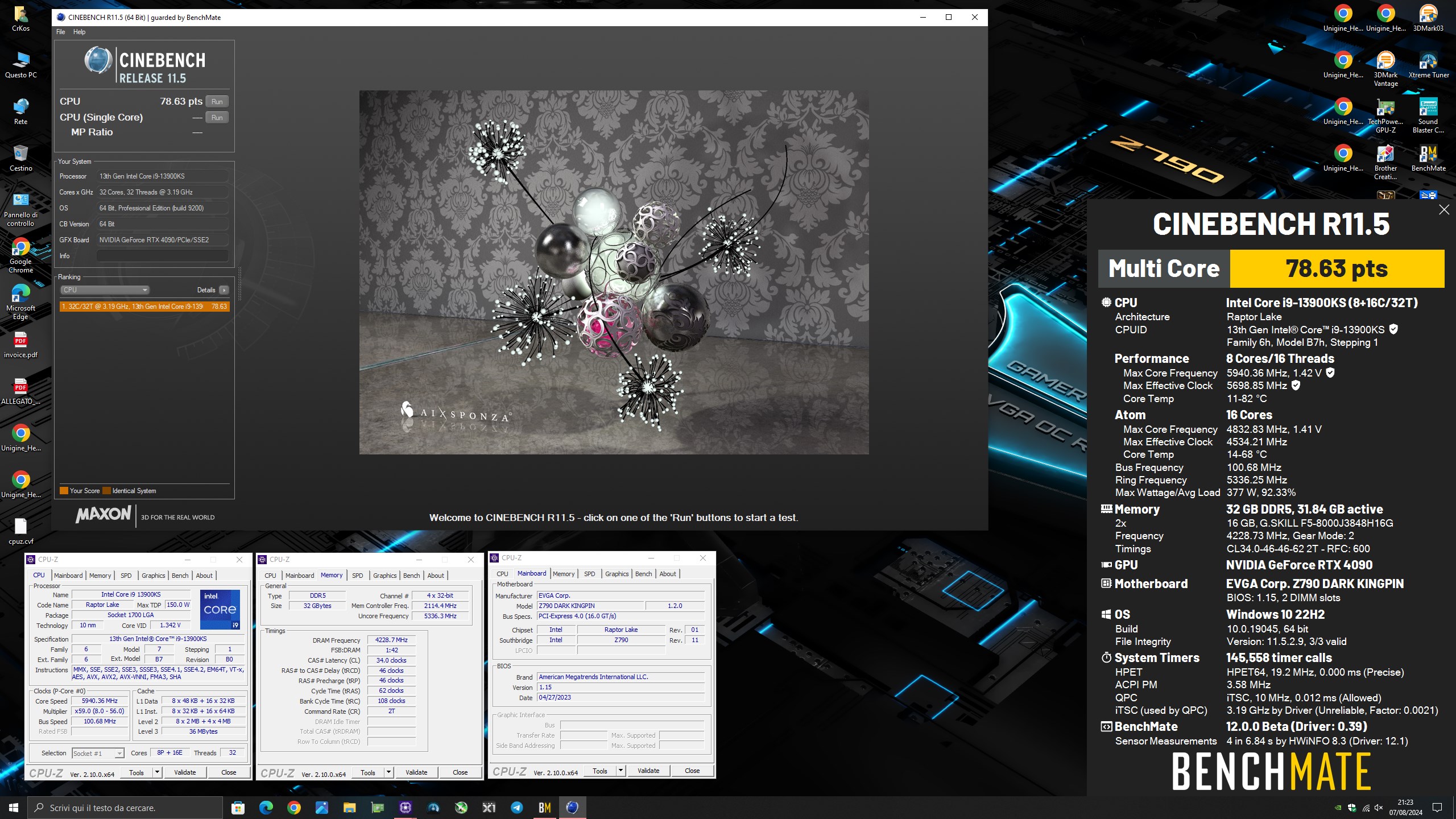Open the notification center in the taskbar
Screen dimensions: 1456x819
tap(1437, 808)
